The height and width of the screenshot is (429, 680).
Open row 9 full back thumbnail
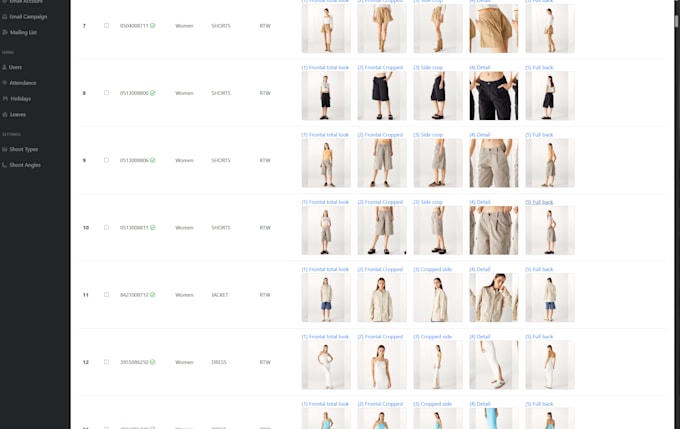click(550, 163)
